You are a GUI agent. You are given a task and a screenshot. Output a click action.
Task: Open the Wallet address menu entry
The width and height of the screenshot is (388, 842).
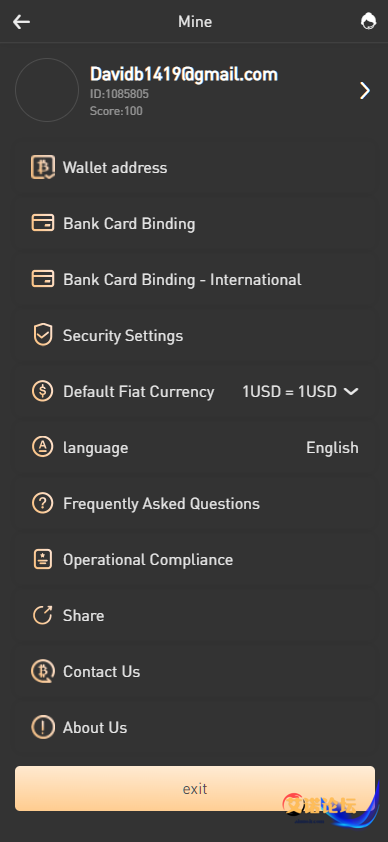click(194, 168)
